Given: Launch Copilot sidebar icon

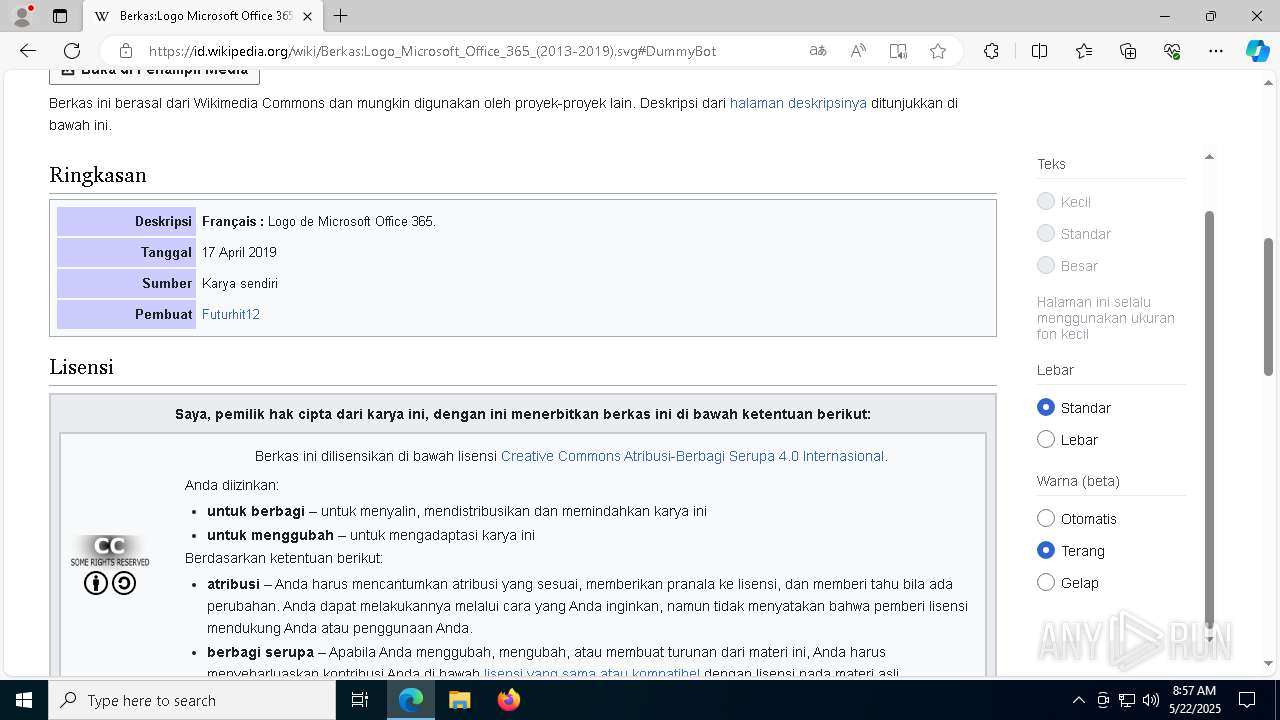Looking at the screenshot, I should click(x=1257, y=51).
